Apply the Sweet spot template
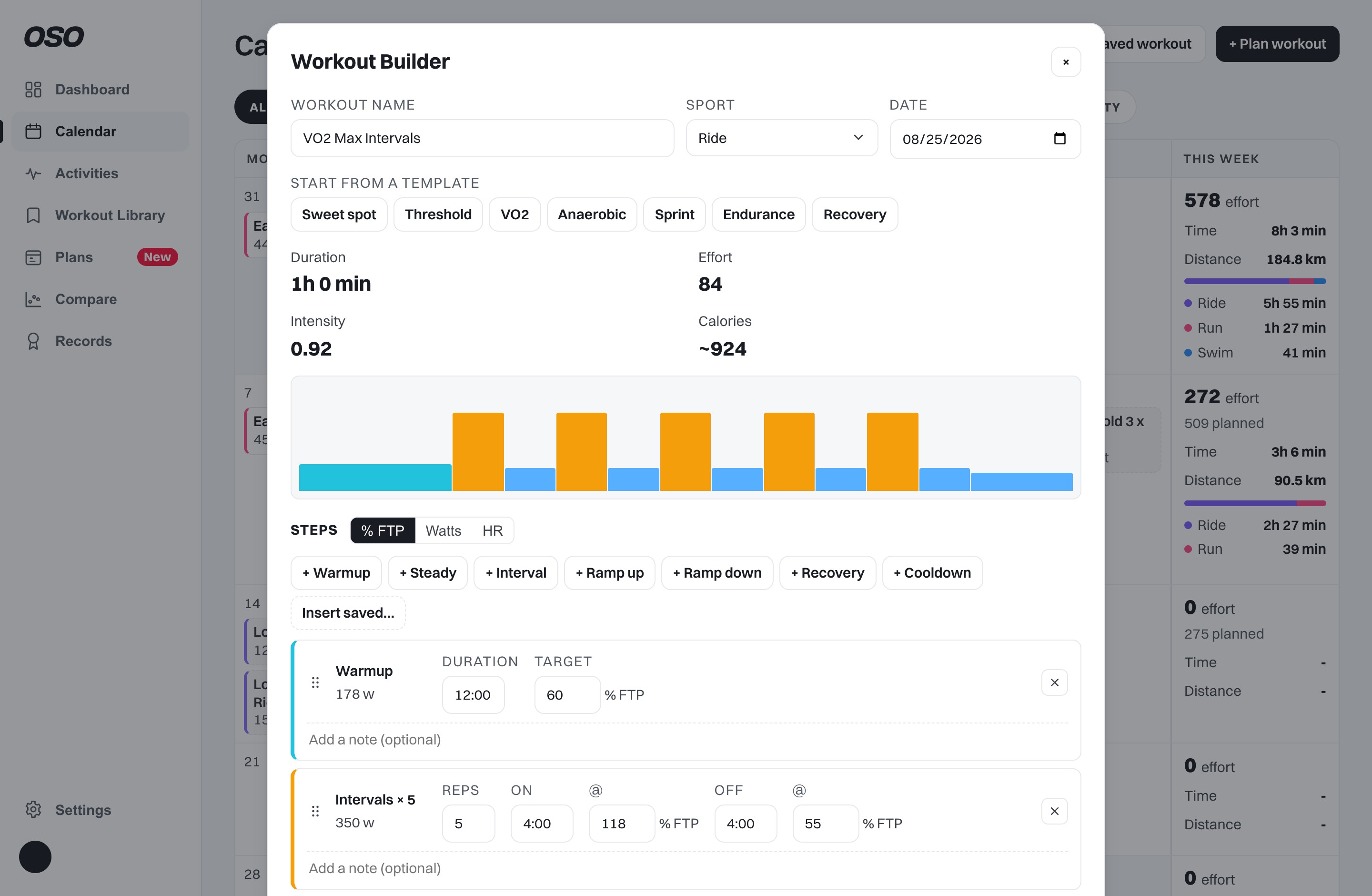 coord(339,214)
